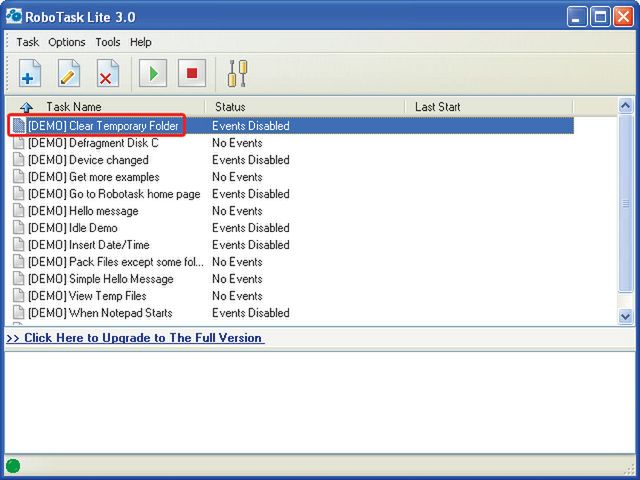Click document icon of Insert Date/Time row
The image size is (640, 480).
[x=18, y=245]
